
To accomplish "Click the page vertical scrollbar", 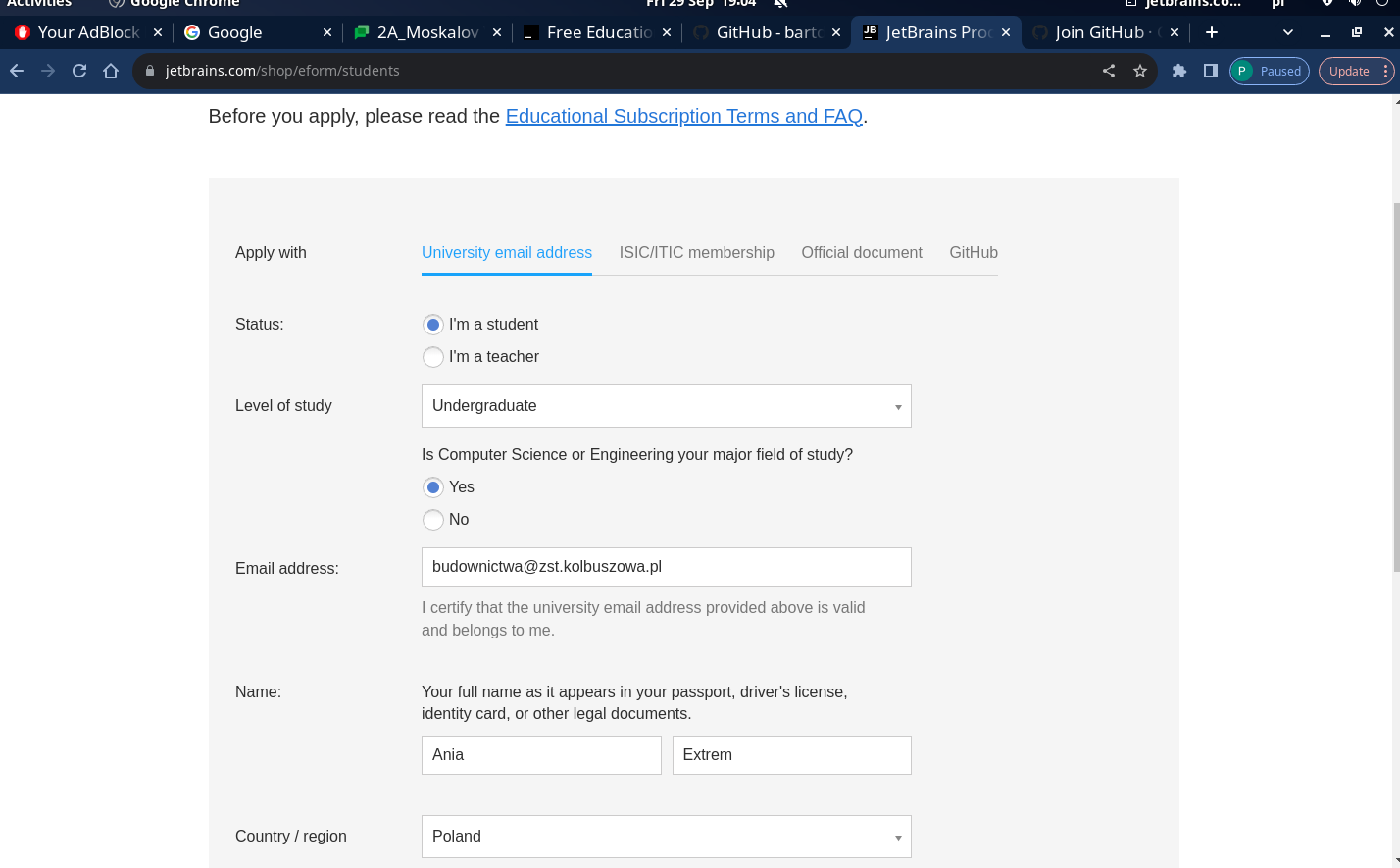I will tap(1396, 387).
